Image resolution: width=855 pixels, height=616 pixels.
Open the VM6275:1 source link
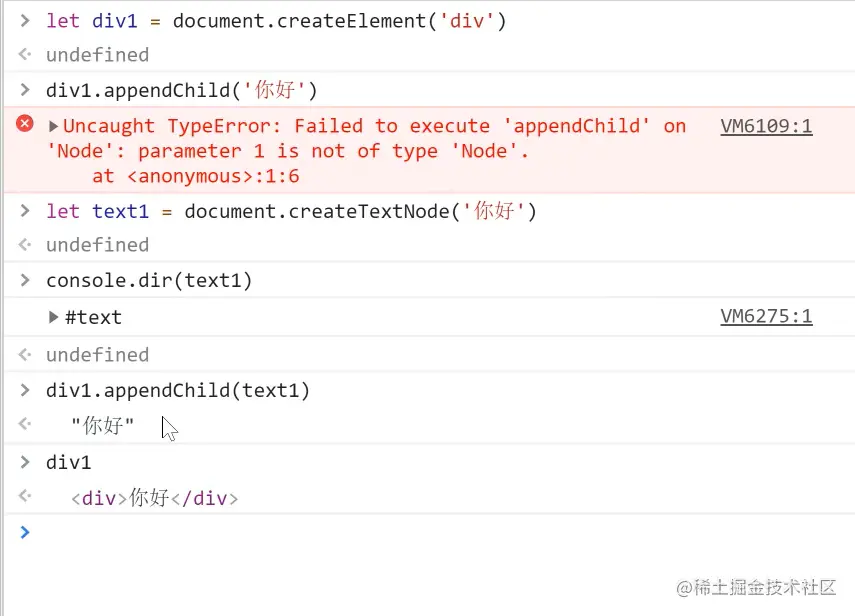tap(766, 317)
